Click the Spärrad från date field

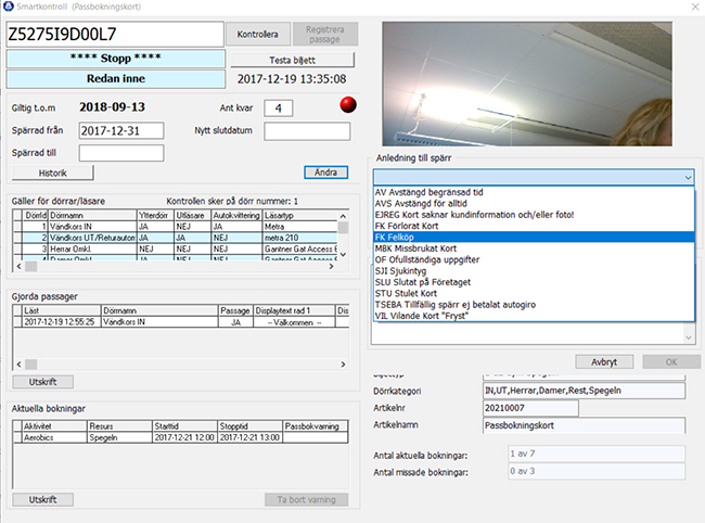click(121, 131)
